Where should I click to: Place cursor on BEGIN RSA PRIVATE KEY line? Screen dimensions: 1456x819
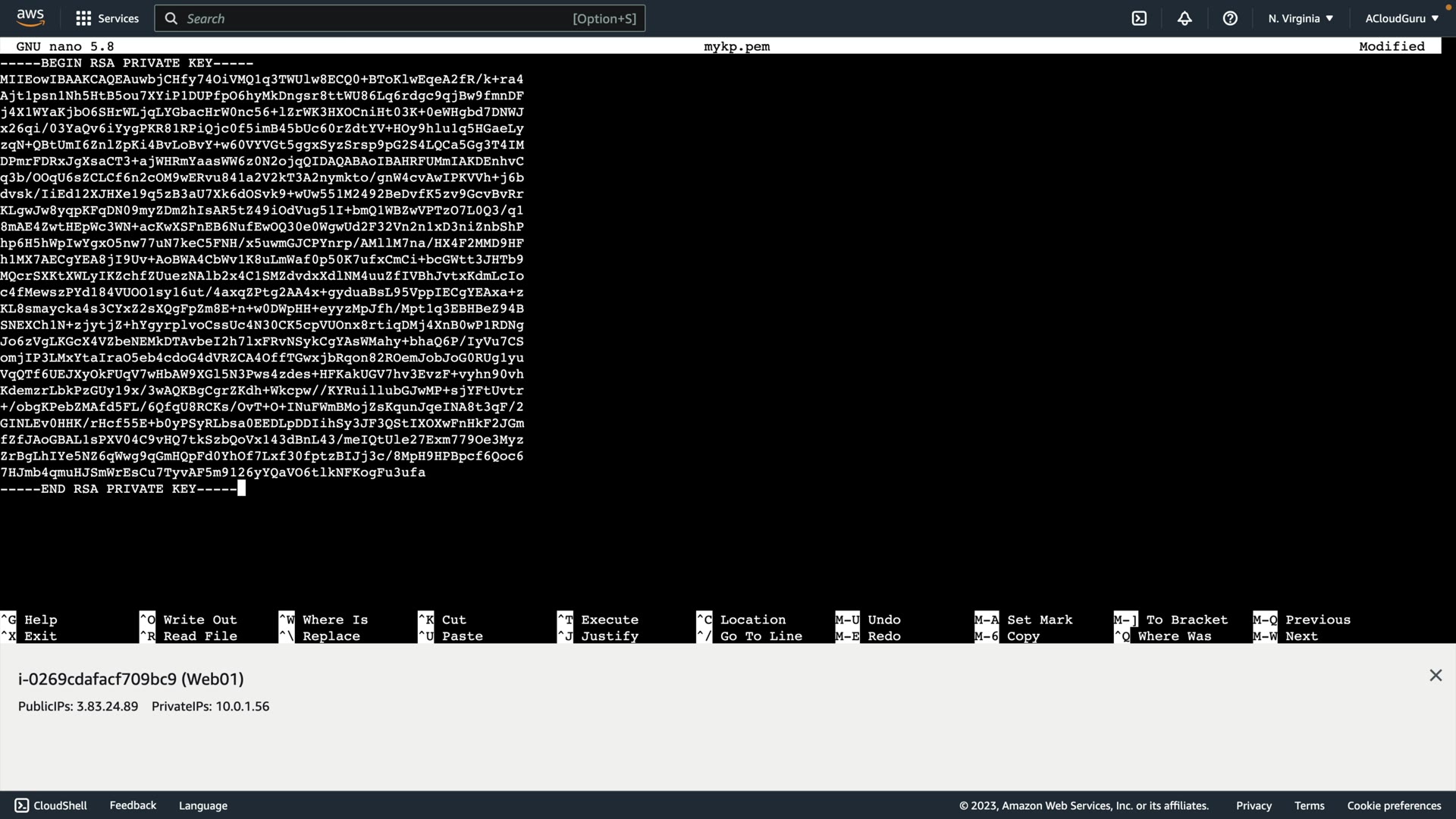[x=127, y=63]
